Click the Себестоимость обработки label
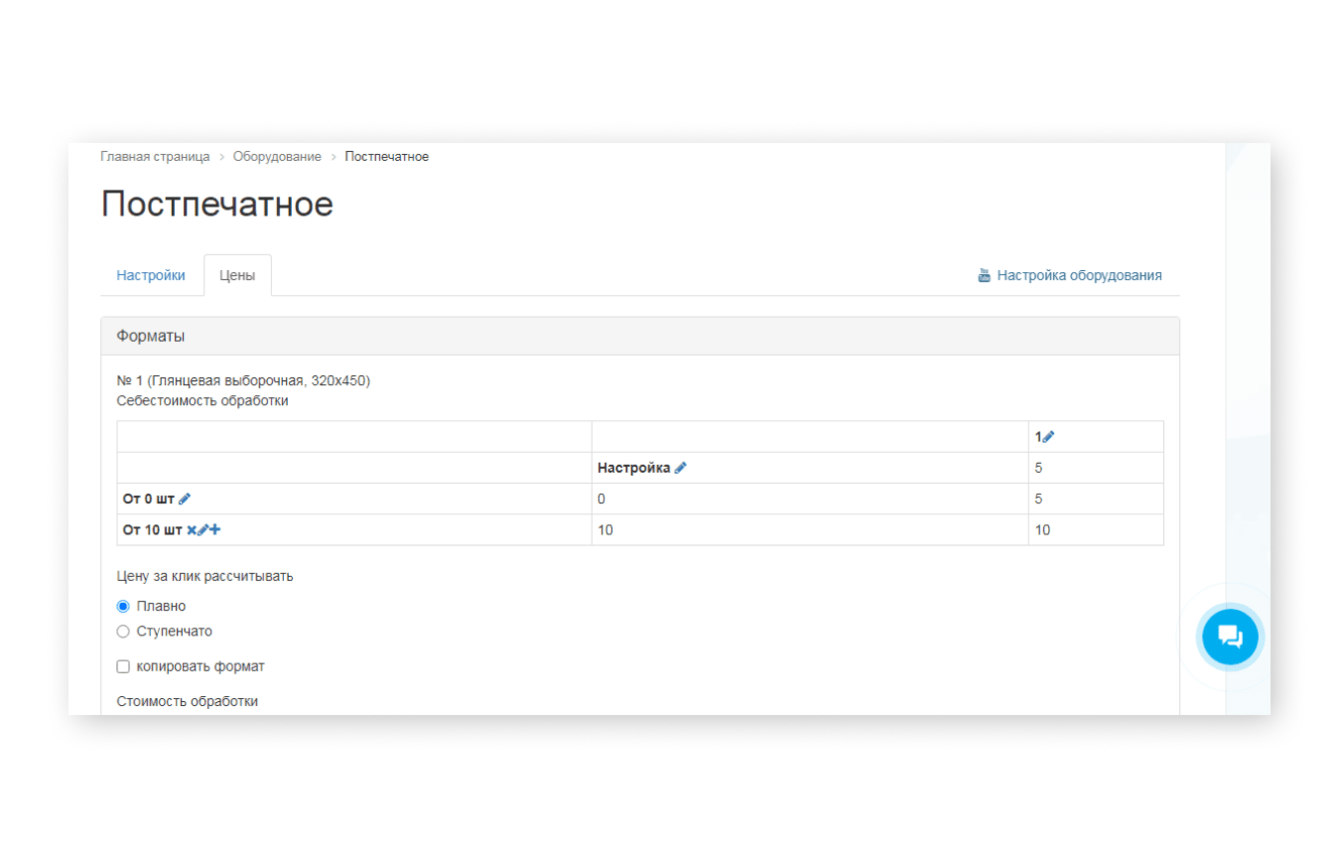The height and width of the screenshot is (859, 1340). click(x=203, y=401)
